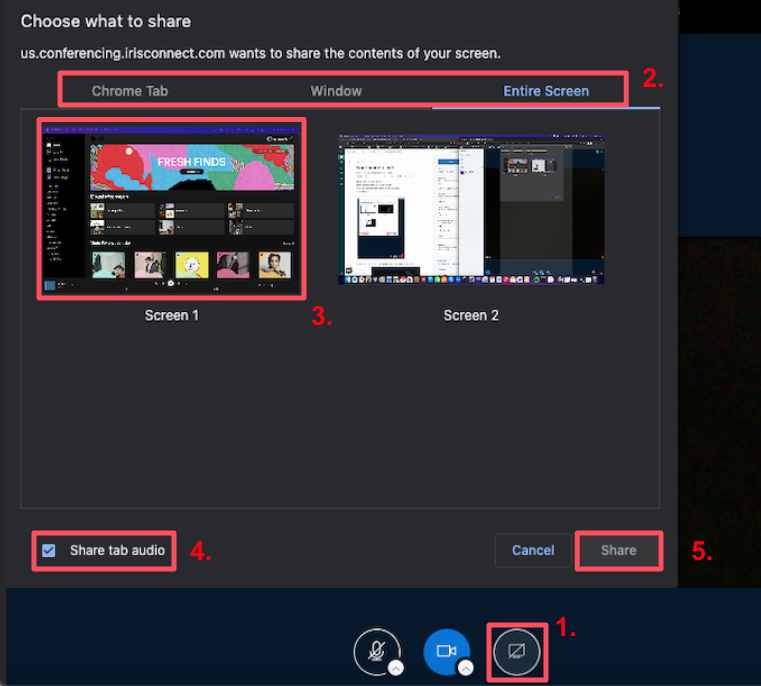Click the screen share icon
The height and width of the screenshot is (686, 761).
pos(516,652)
